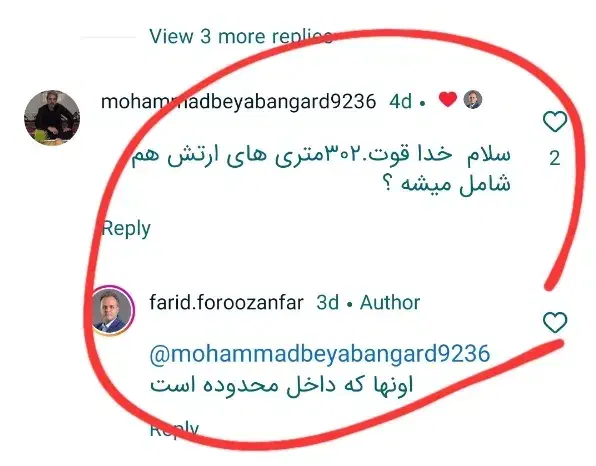Click the red liked-by-author heart badge

pos(448,100)
